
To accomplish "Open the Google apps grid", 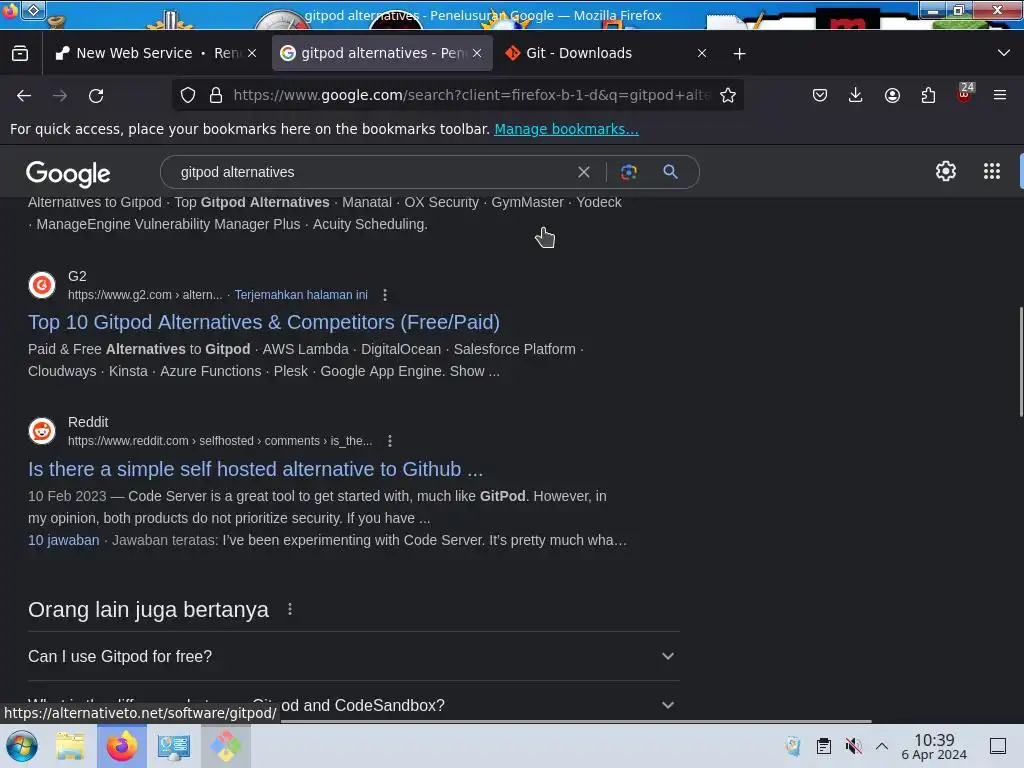I will (x=992, y=171).
